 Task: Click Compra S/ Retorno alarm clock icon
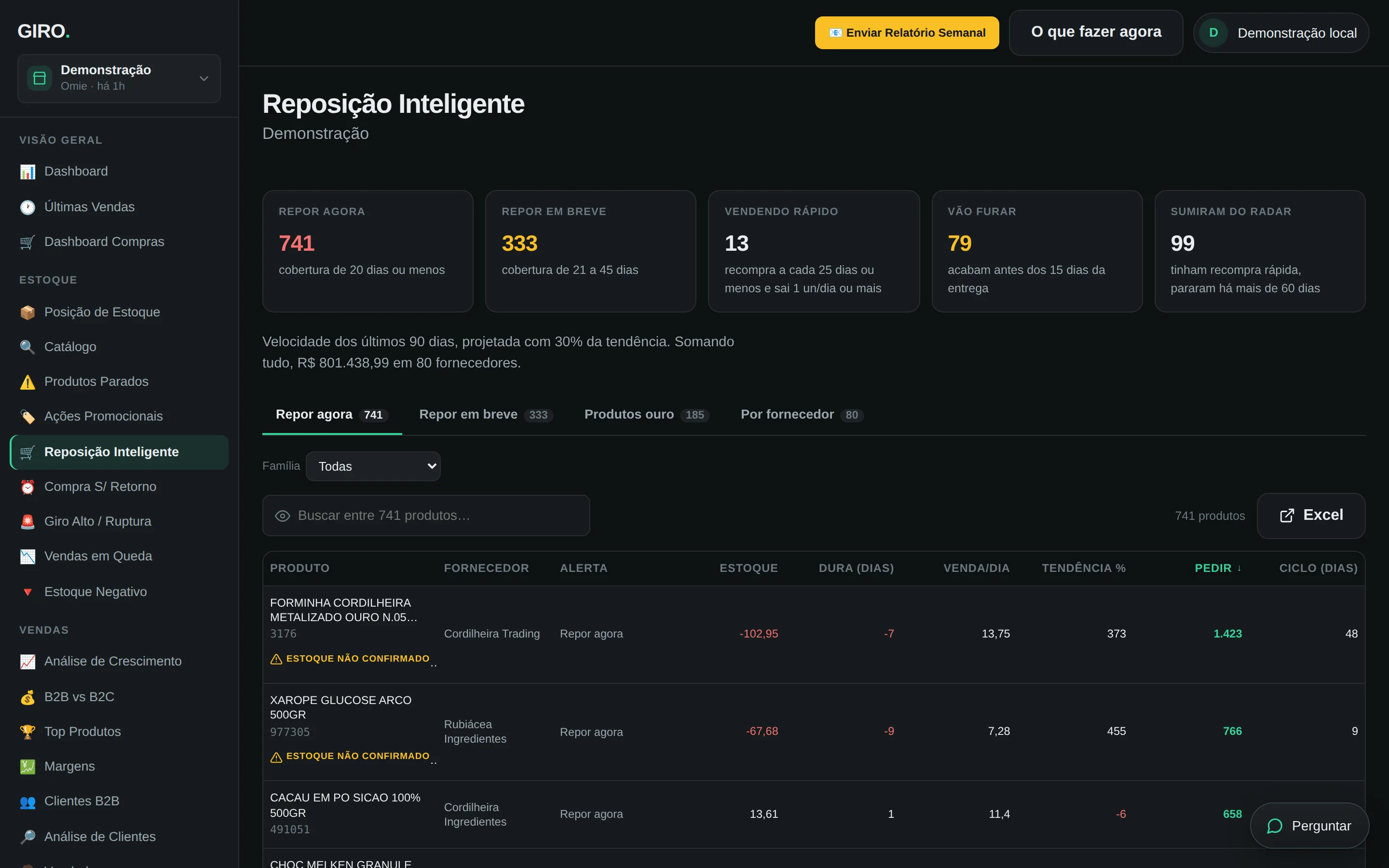(27, 487)
